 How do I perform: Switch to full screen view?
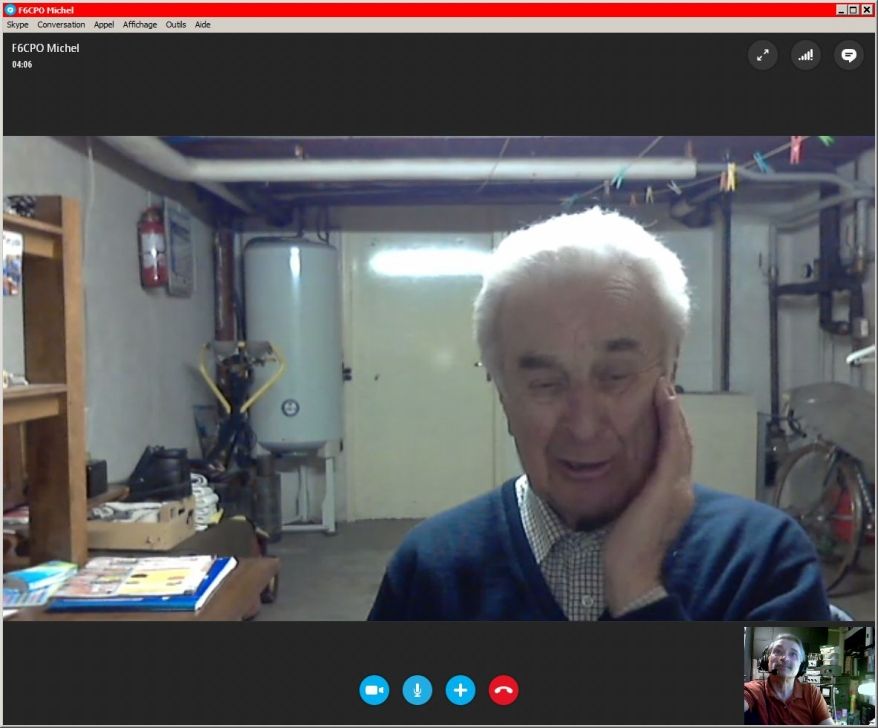763,55
